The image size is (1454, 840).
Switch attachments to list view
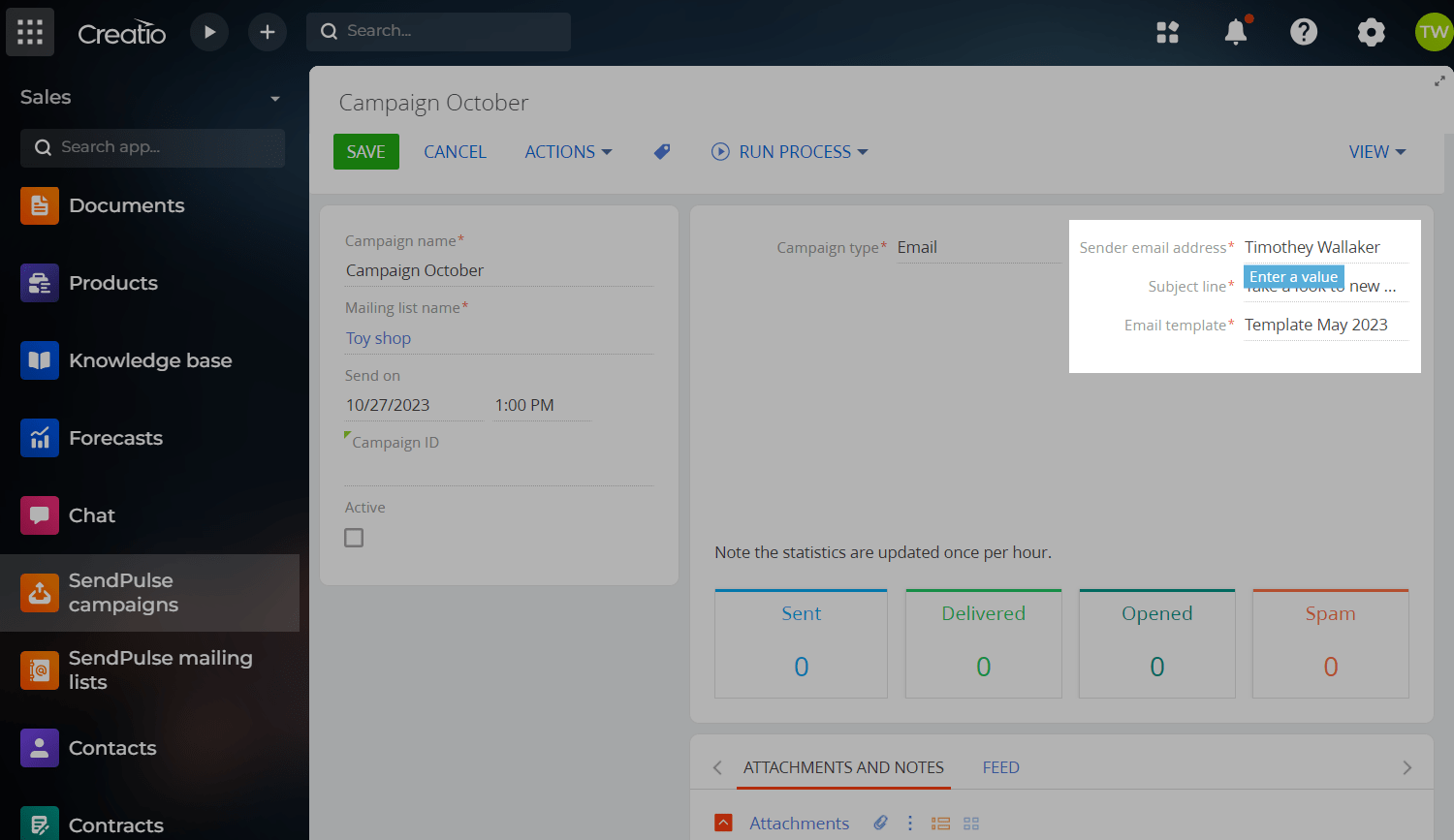point(940,824)
